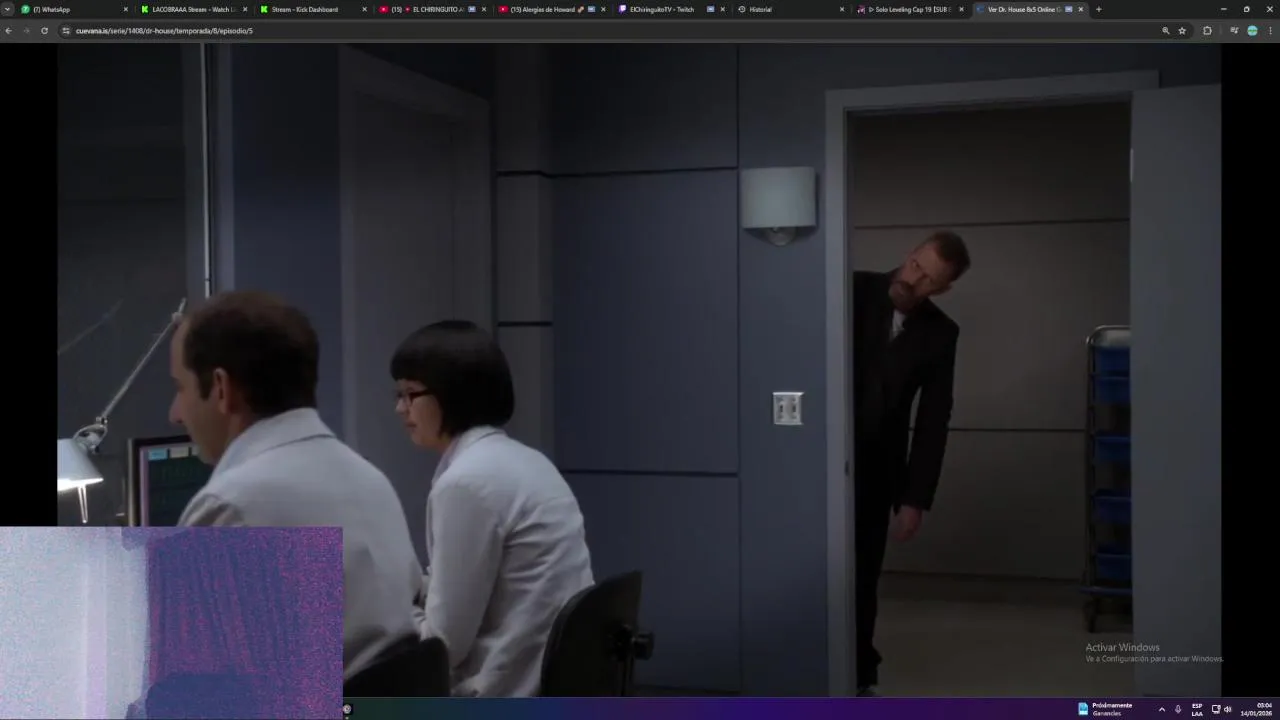Open a new browser tab
The height and width of the screenshot is (720, 1280).
[1098, 9]
